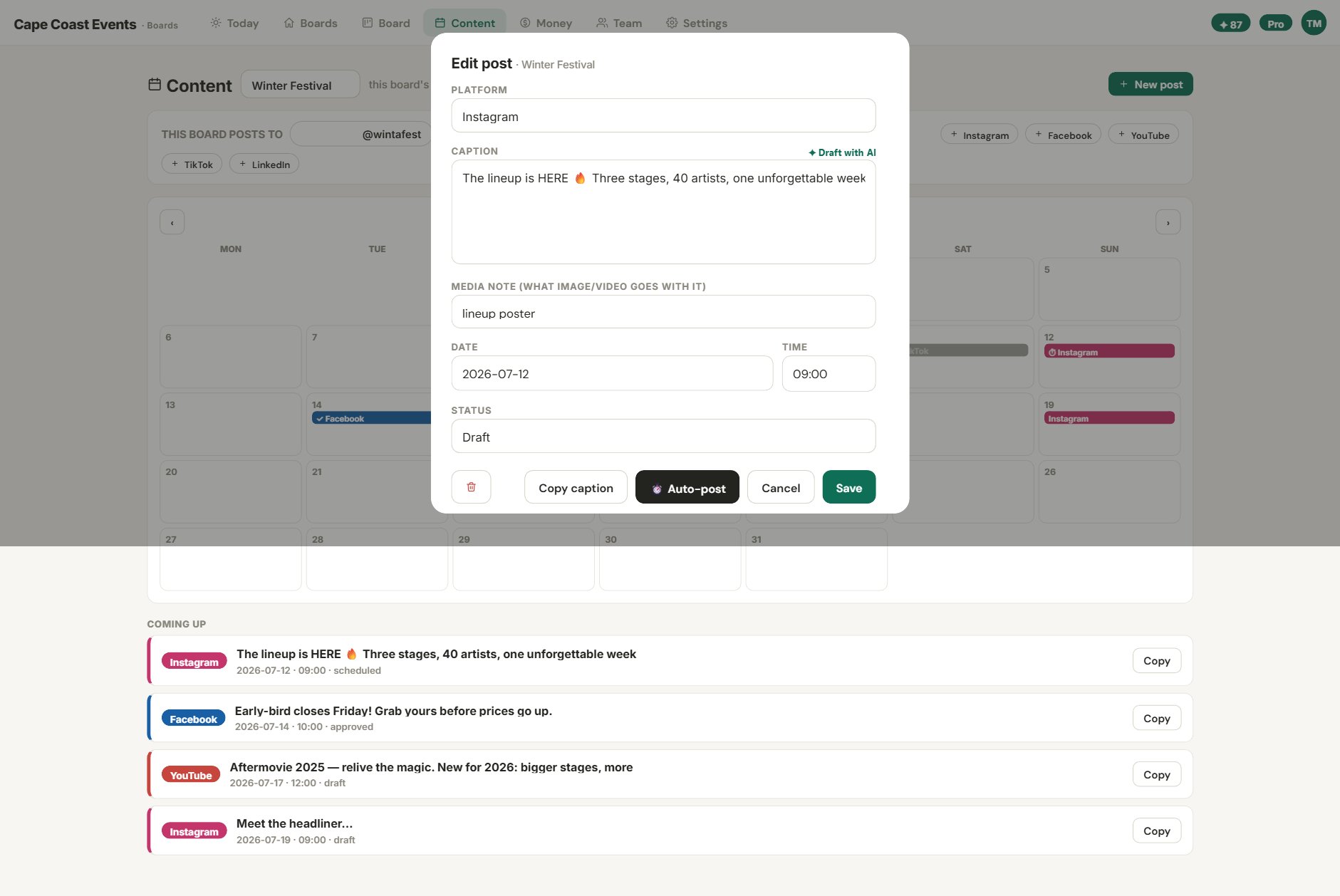The width and height of the screenshot is (1340, 896).
Task: Click the Content calendar heading icon
Action: click(x=154, y=85)
